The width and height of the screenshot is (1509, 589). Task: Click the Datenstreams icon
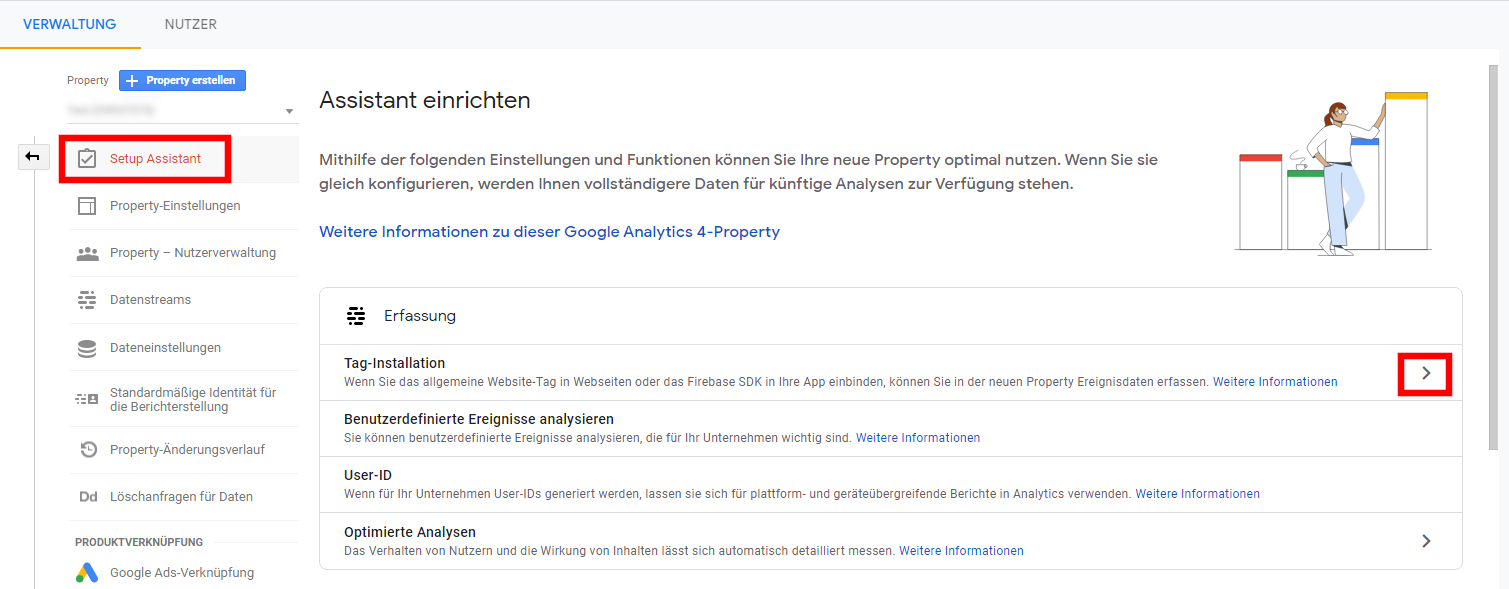click(87, 300)
